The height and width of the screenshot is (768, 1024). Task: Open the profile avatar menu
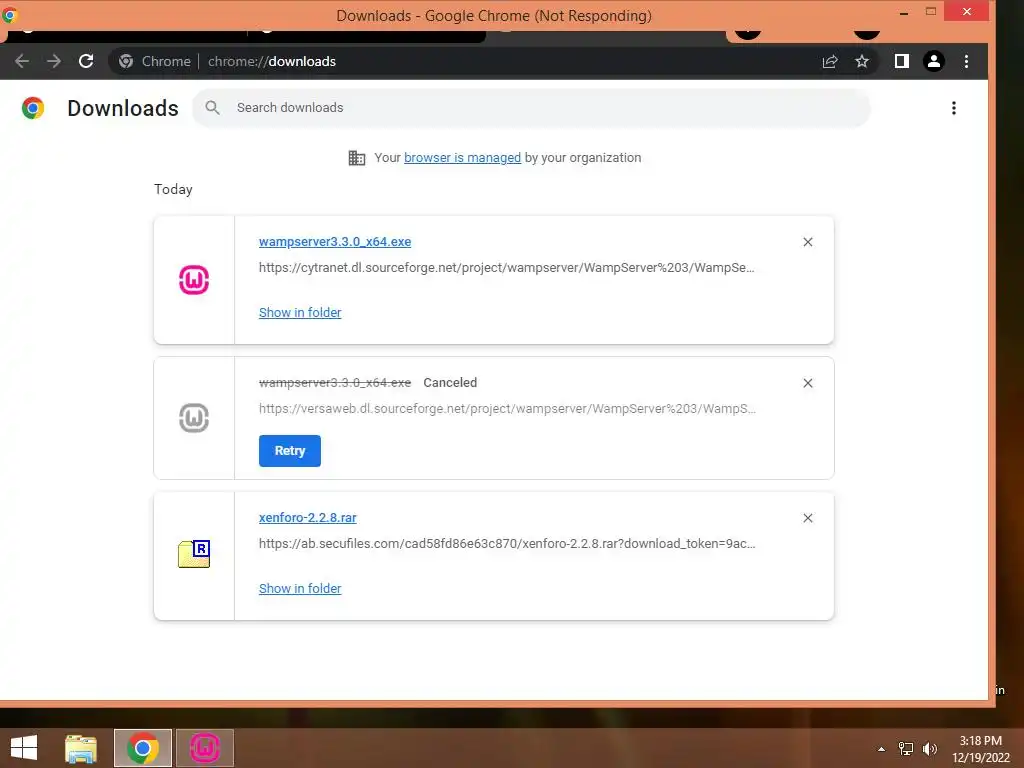click(934, 61)
